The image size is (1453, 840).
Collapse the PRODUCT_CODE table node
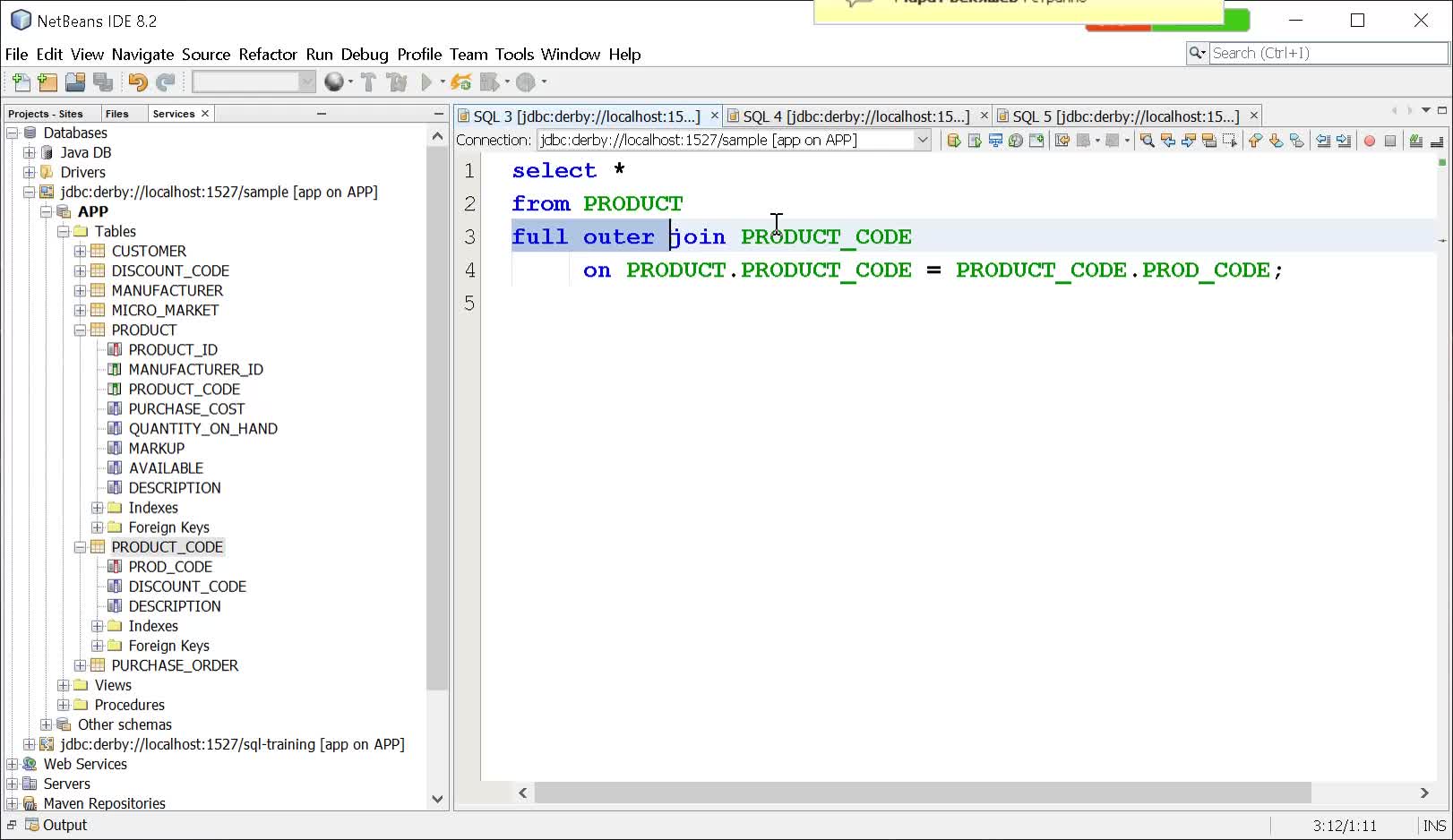tap(80, 547)
